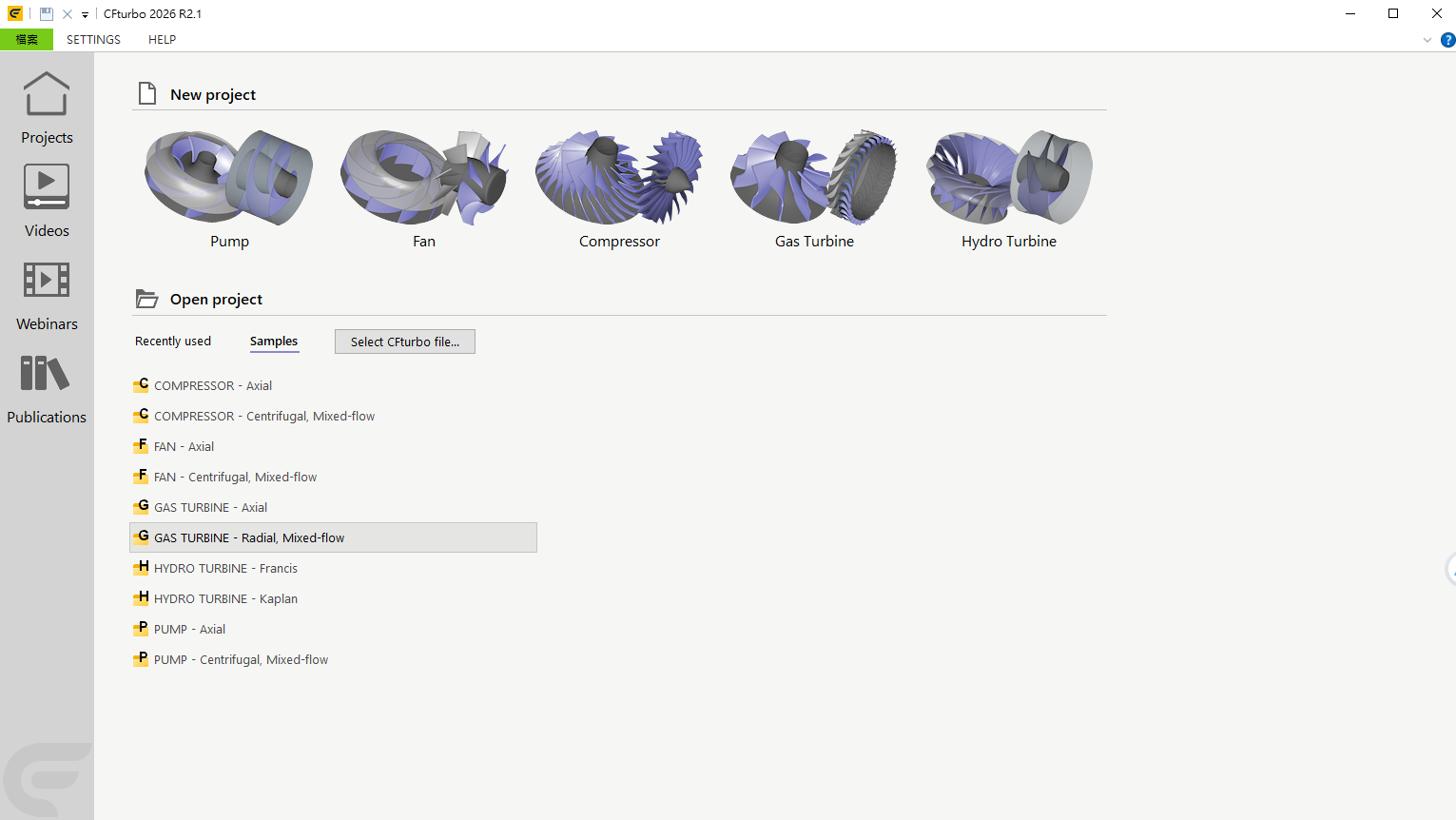Screen dimensions: 1456x820
Task: Maximize the CFturbo window
Action: pyautogui.click(x=1393, y=13)
